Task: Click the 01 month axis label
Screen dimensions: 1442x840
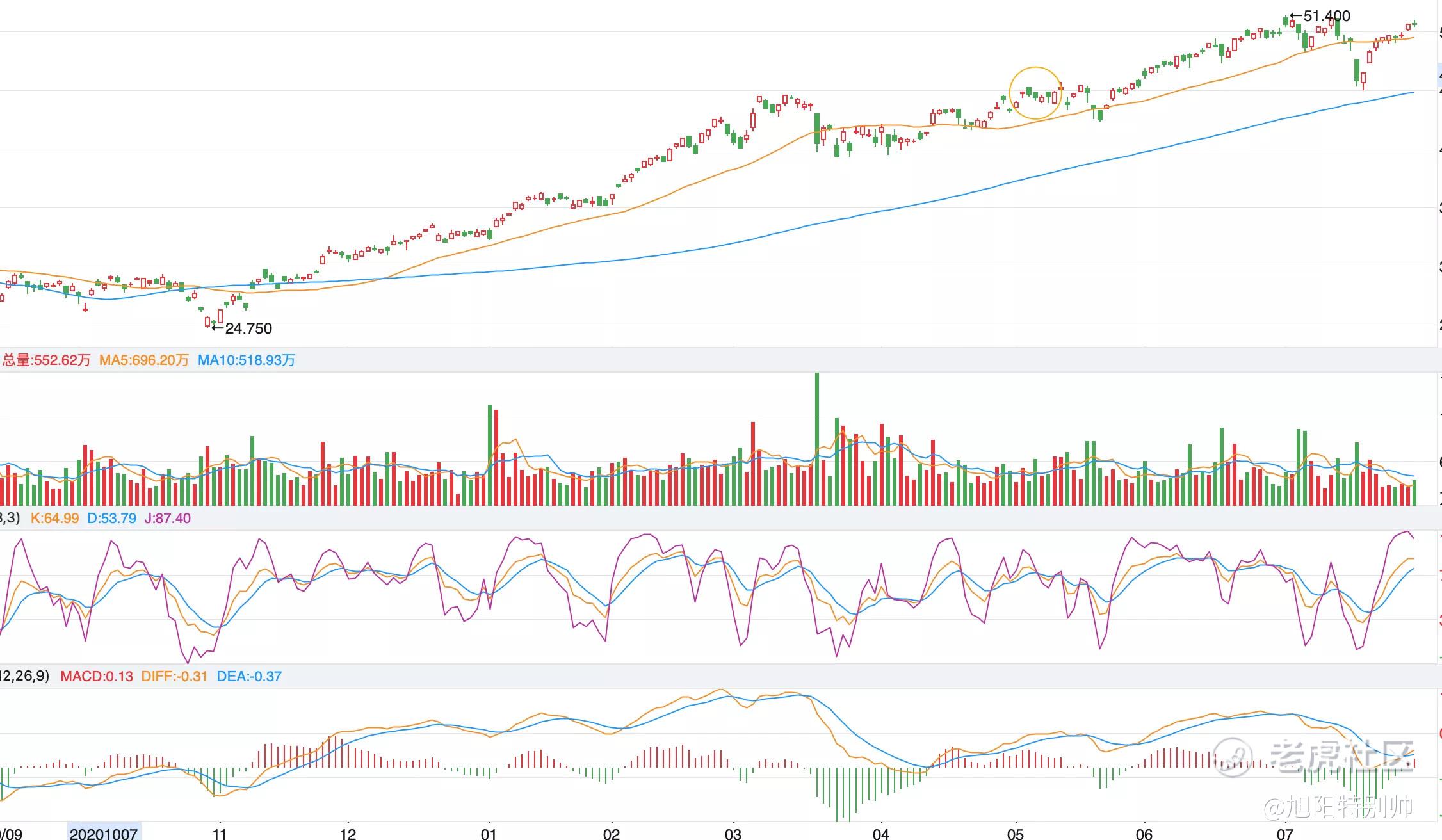Action: 489,834
